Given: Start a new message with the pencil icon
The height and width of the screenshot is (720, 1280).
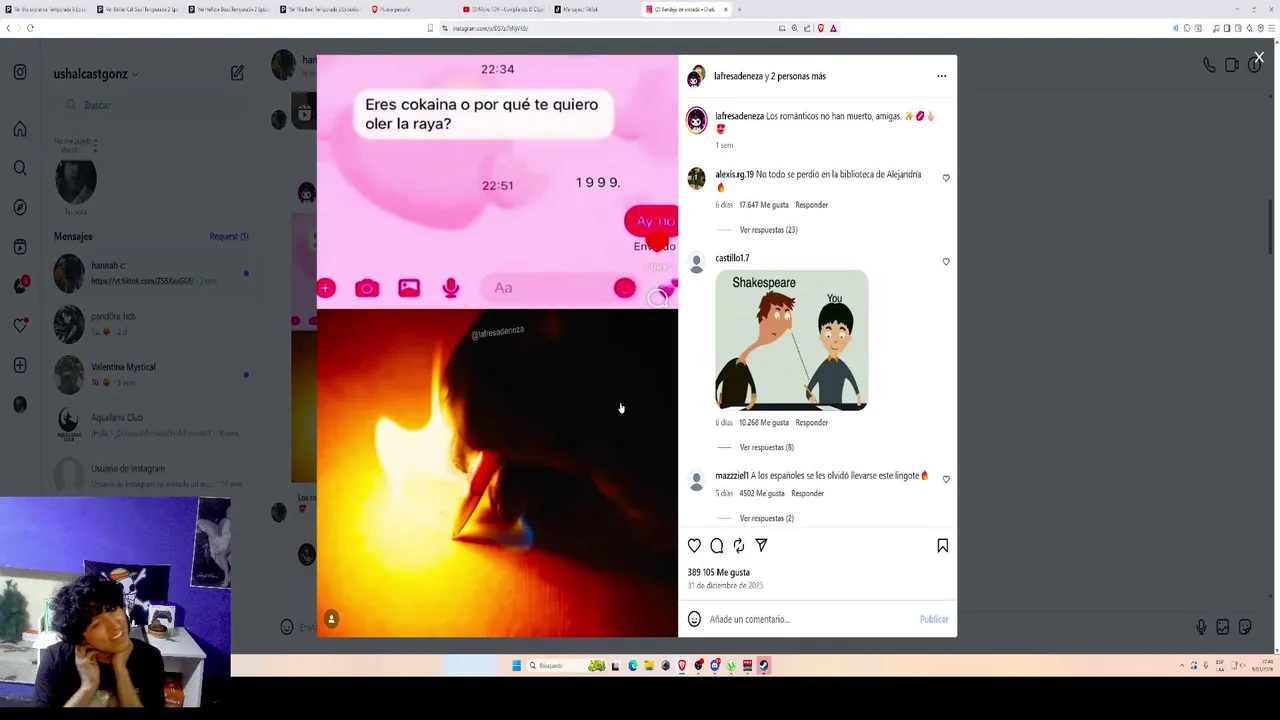Looking at the screenshot, I should coord(237,73).
